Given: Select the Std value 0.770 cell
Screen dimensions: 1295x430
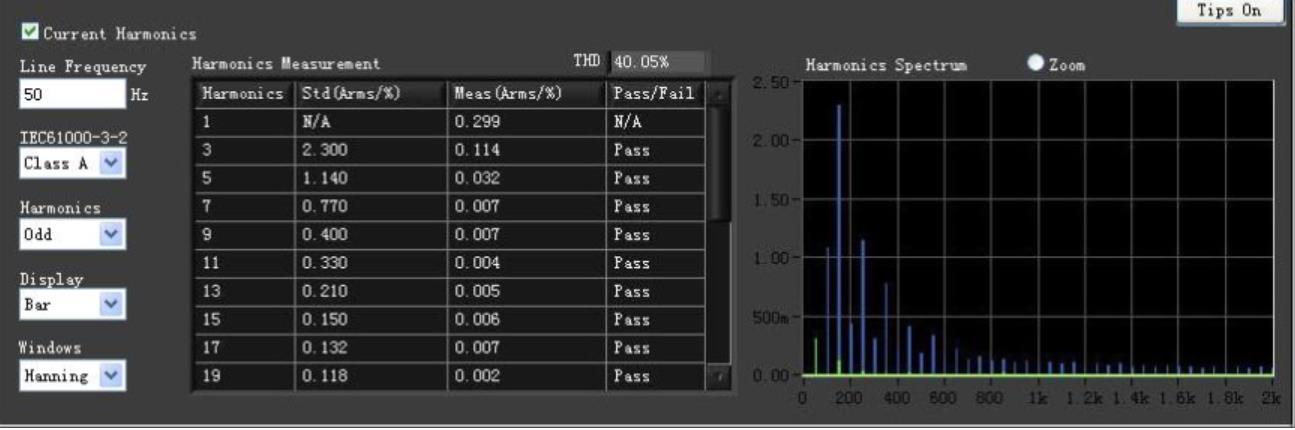Looking at the screenshot, I should [370, 207].
